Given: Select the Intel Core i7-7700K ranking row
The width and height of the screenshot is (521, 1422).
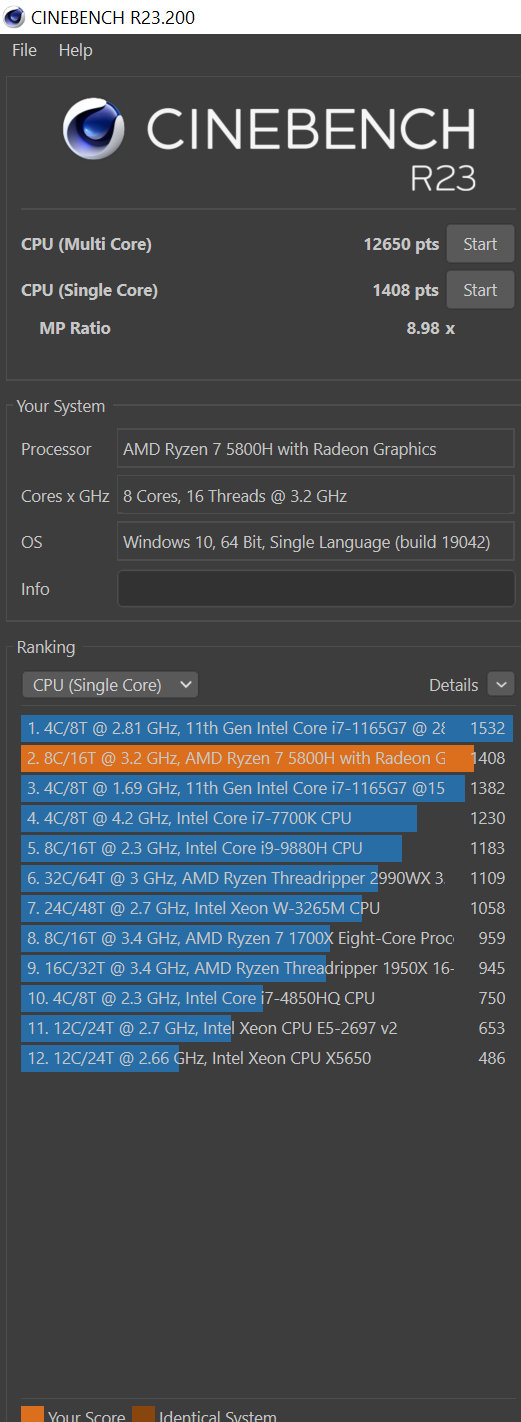Looking at the screenshot, I should [x=267, y=818].
